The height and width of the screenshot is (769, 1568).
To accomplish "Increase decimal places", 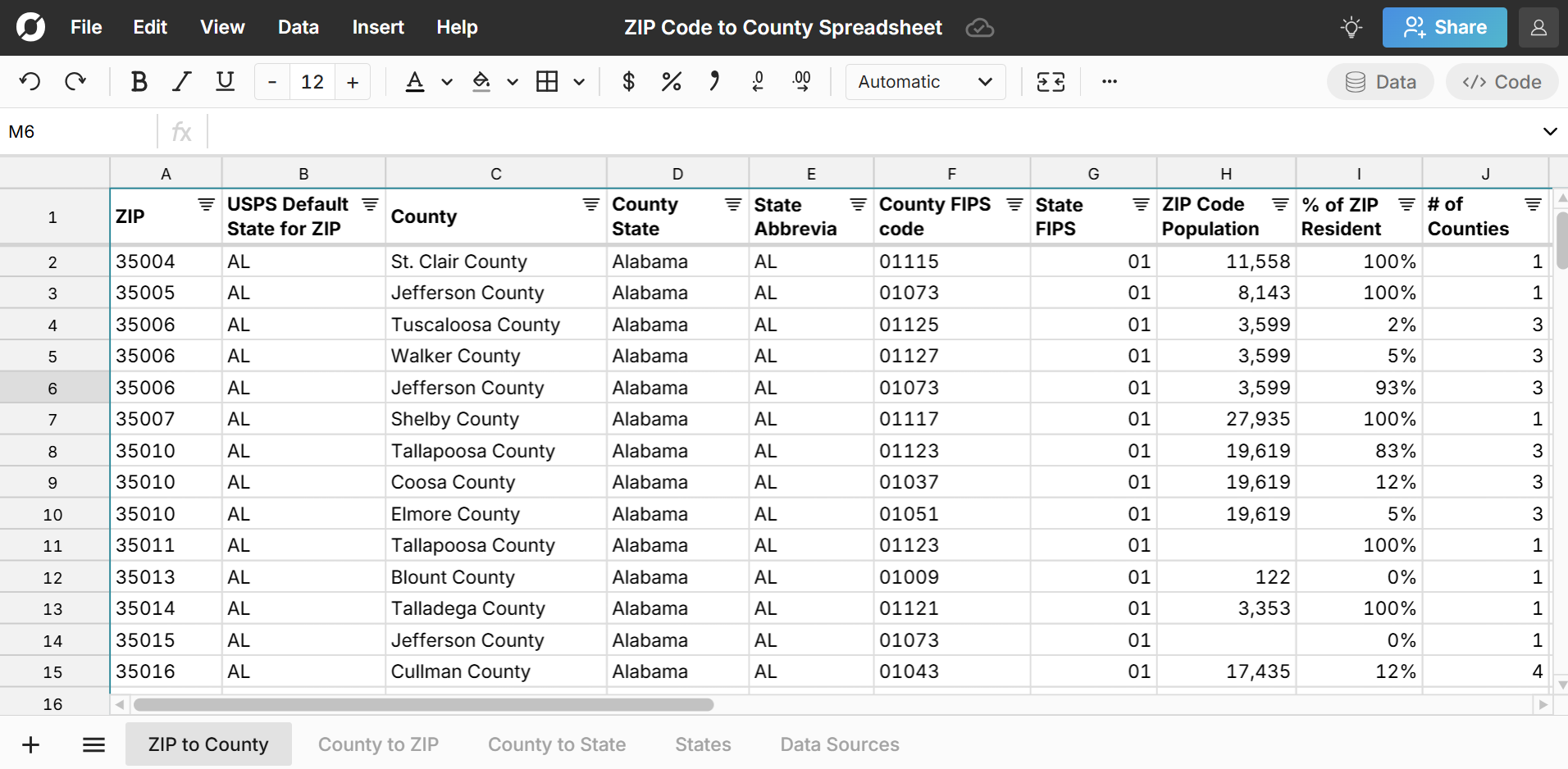I will click(801, 81).
